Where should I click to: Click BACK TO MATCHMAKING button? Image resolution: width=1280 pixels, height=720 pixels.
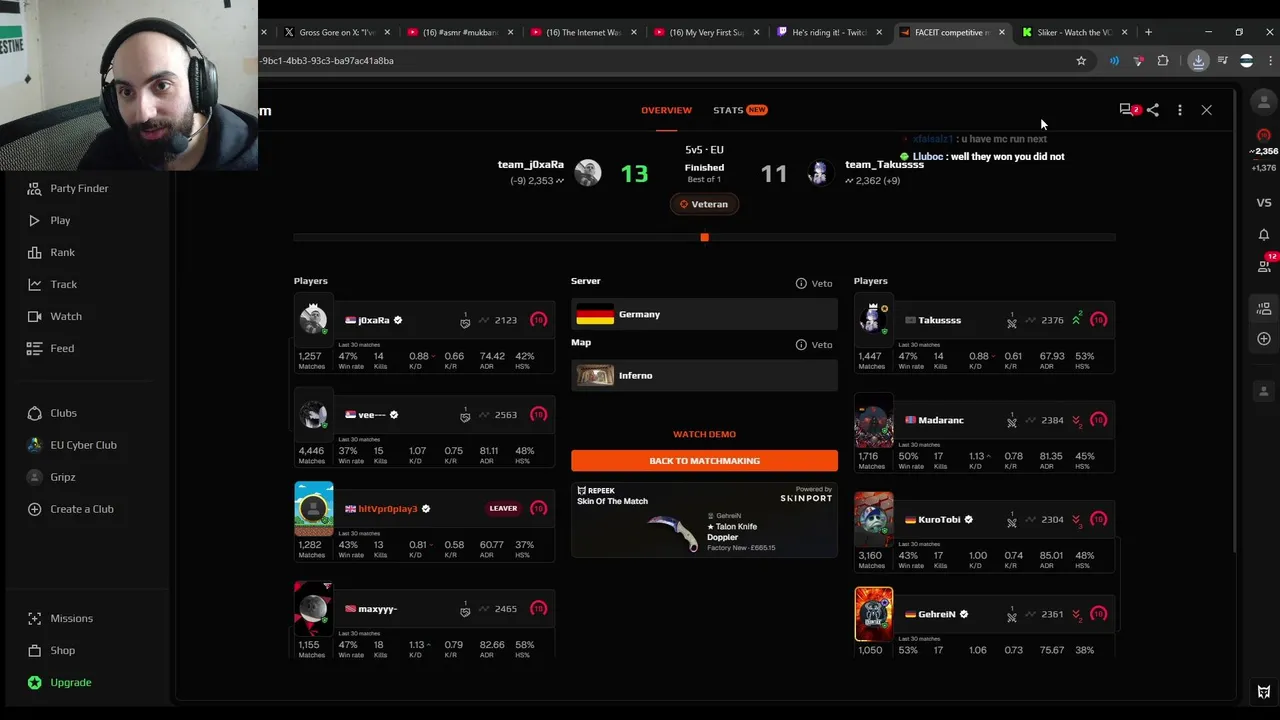[704, 461]
